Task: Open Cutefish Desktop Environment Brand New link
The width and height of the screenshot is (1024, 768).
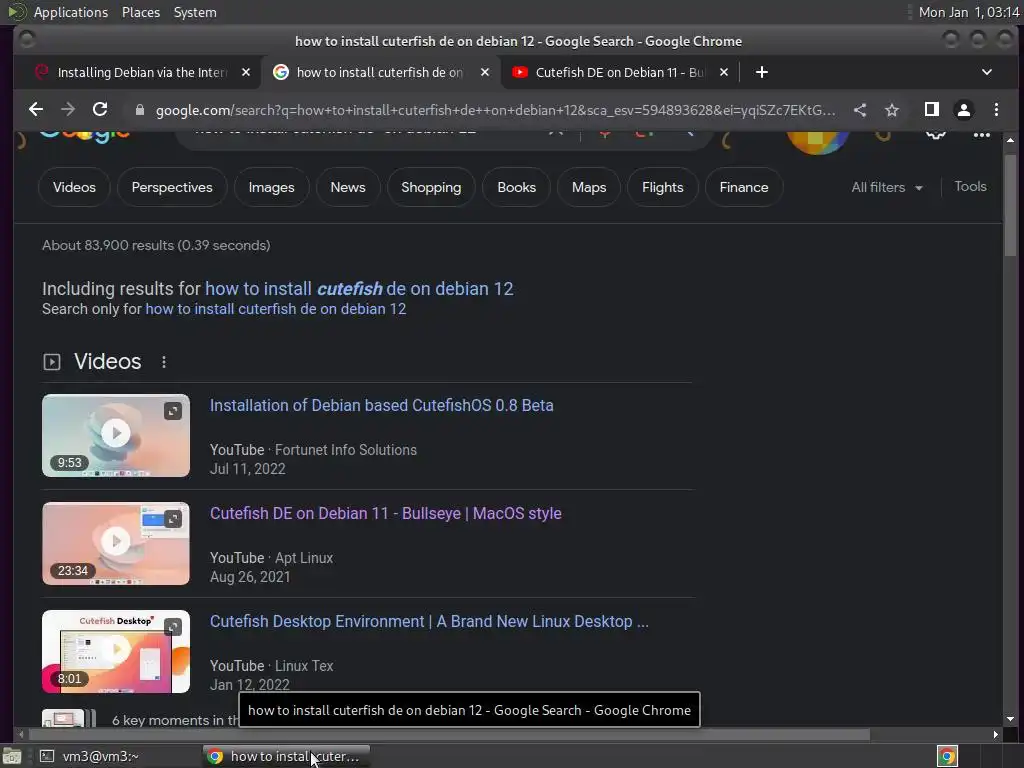Action: pos(429,622)
